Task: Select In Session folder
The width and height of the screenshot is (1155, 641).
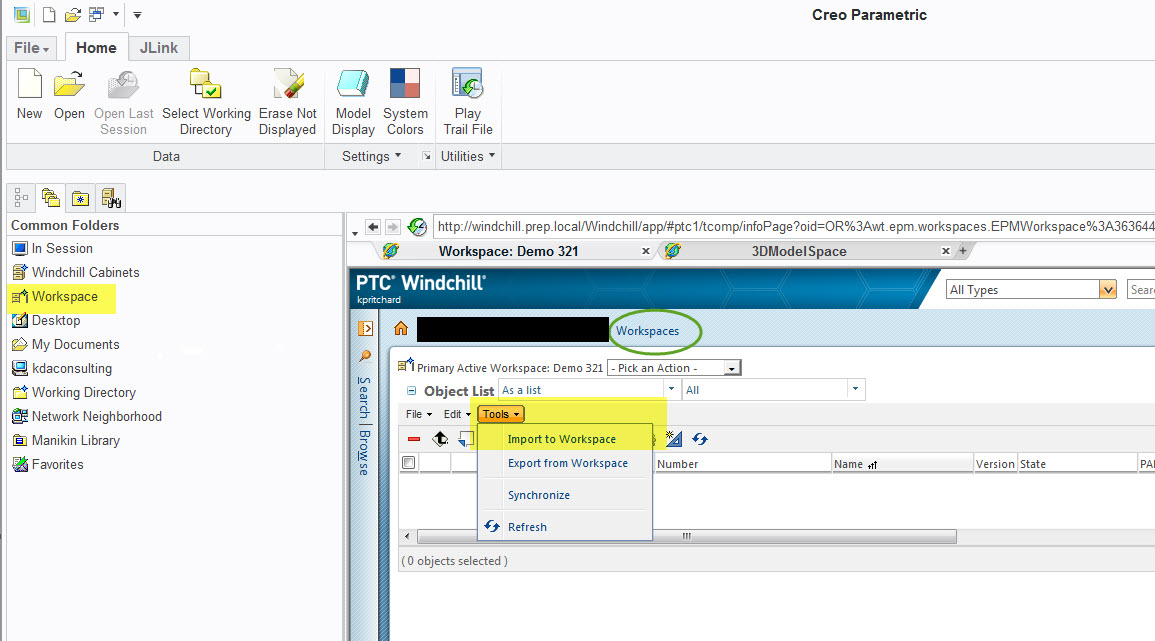Action: click(62, 248)
